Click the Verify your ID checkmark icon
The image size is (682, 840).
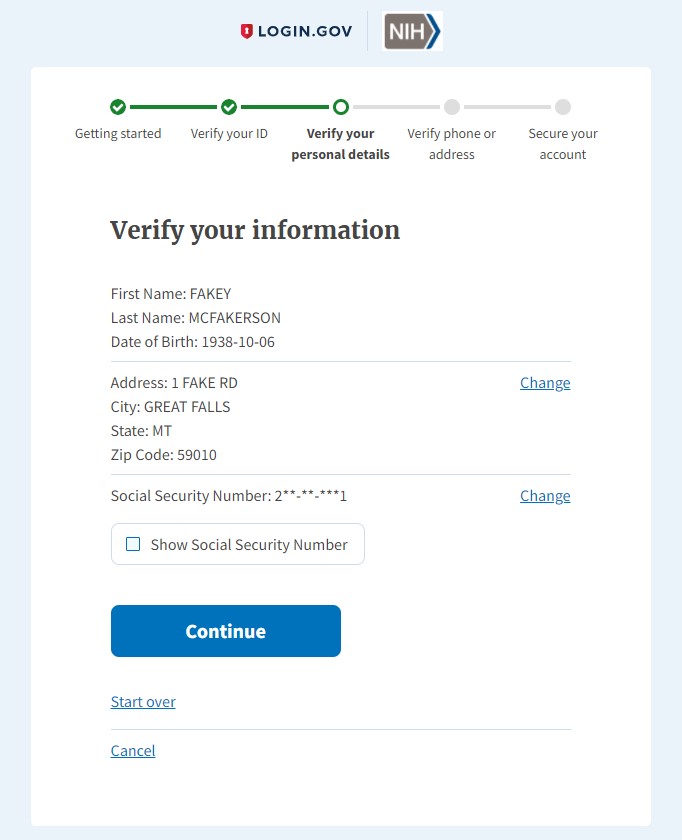(x=229, y=106)
